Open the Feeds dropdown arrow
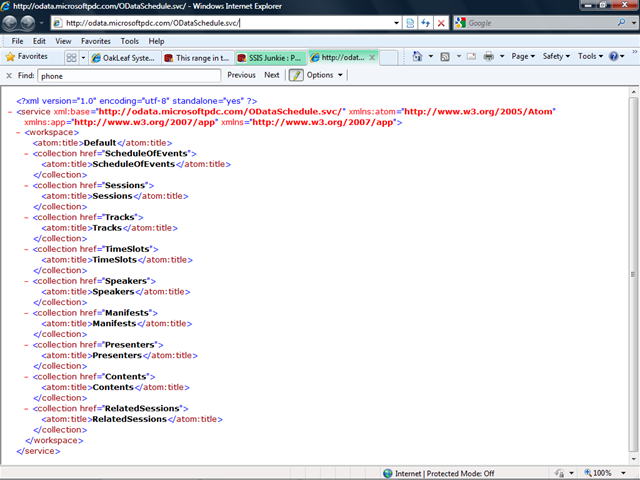640x480 pixels. pyautogui.click(x=458, y=56)
